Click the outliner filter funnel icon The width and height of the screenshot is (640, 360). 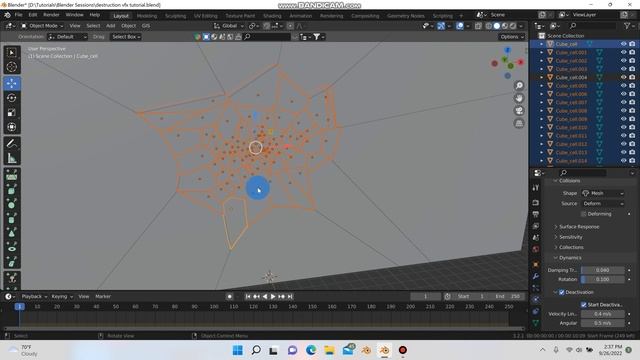(627, 26)
